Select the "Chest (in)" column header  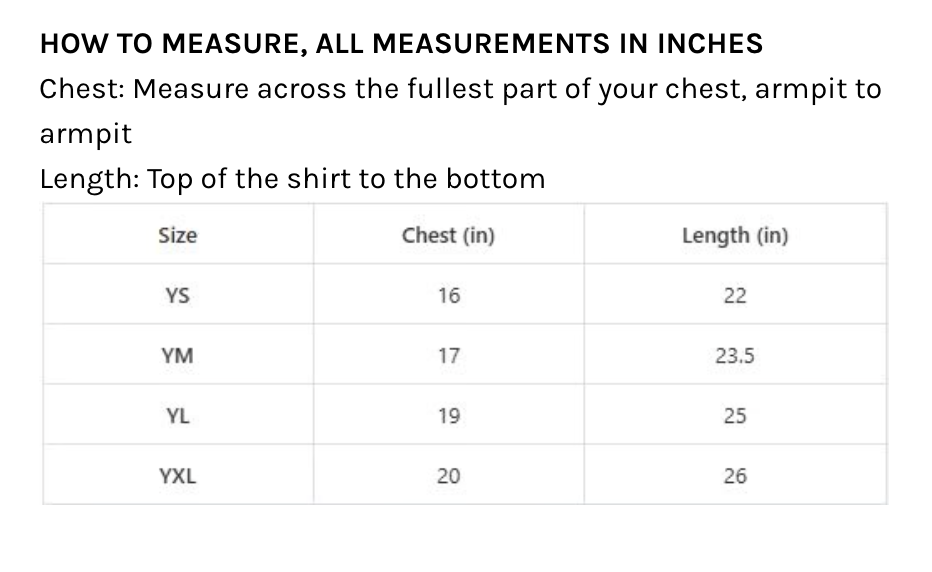(x=448, y=236)
